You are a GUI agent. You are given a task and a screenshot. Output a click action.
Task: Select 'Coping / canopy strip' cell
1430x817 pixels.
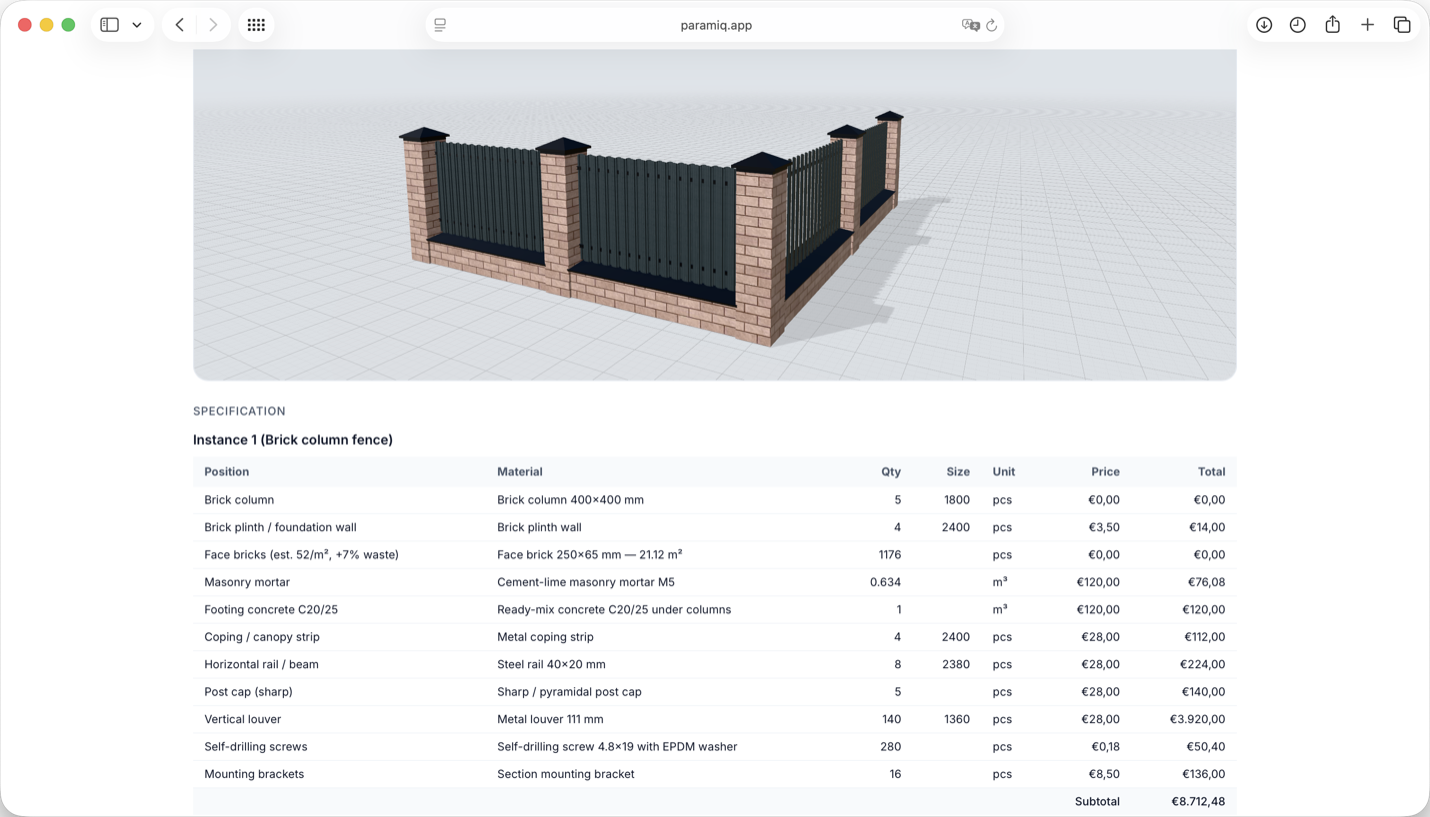[x=262, y=637]
